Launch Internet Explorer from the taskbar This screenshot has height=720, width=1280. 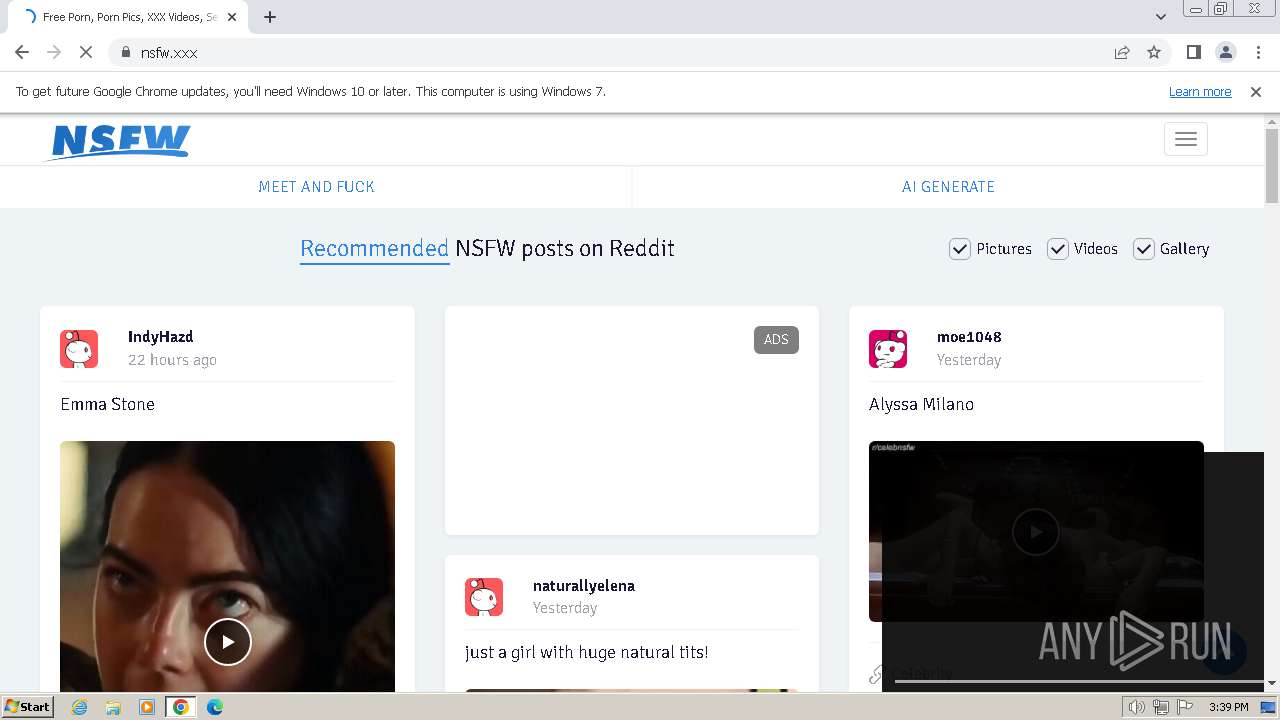pos(80,707)
